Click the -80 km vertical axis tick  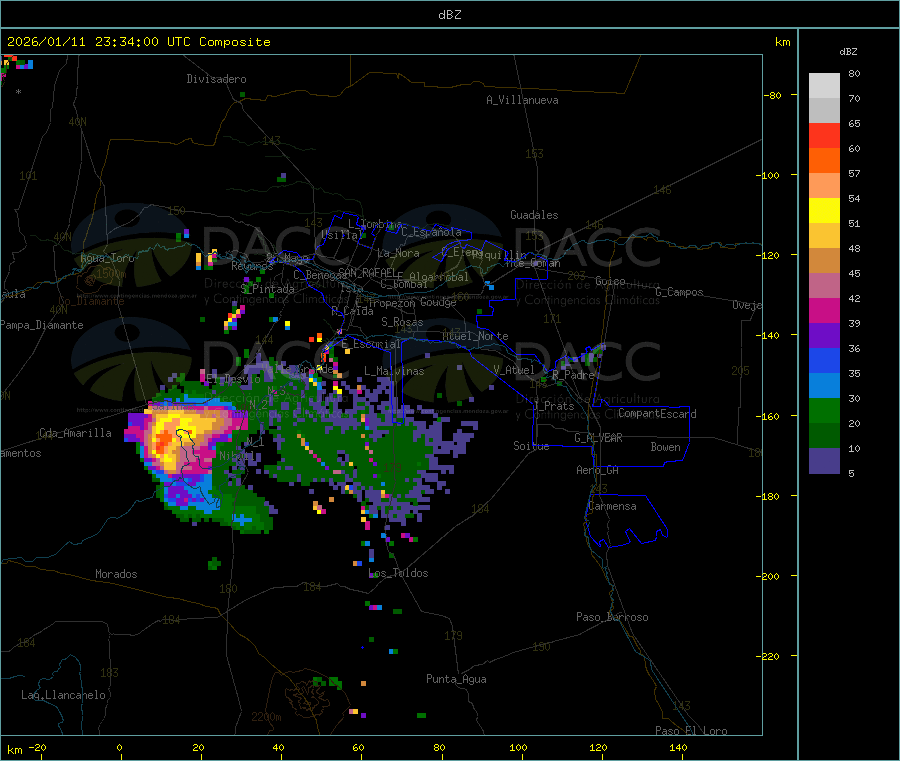coord(773,95)
